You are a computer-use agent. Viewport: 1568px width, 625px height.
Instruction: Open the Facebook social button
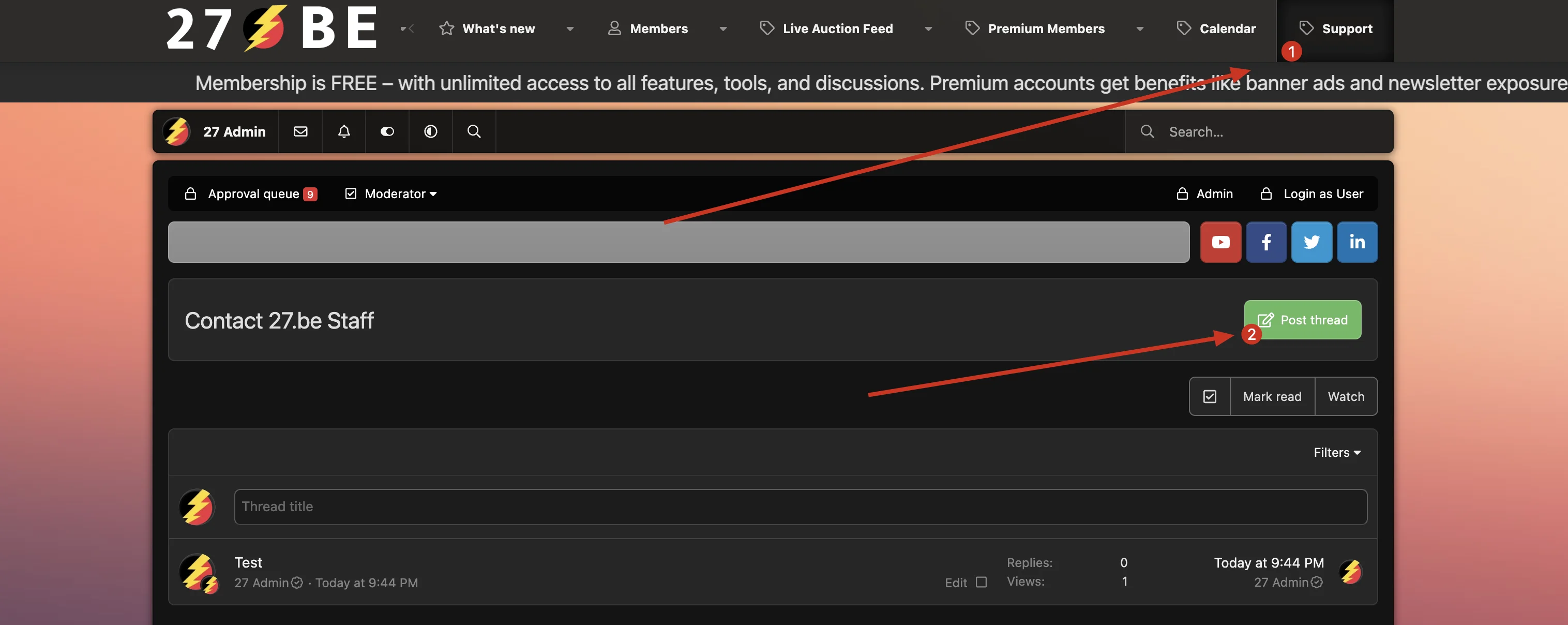(1266, 242)
